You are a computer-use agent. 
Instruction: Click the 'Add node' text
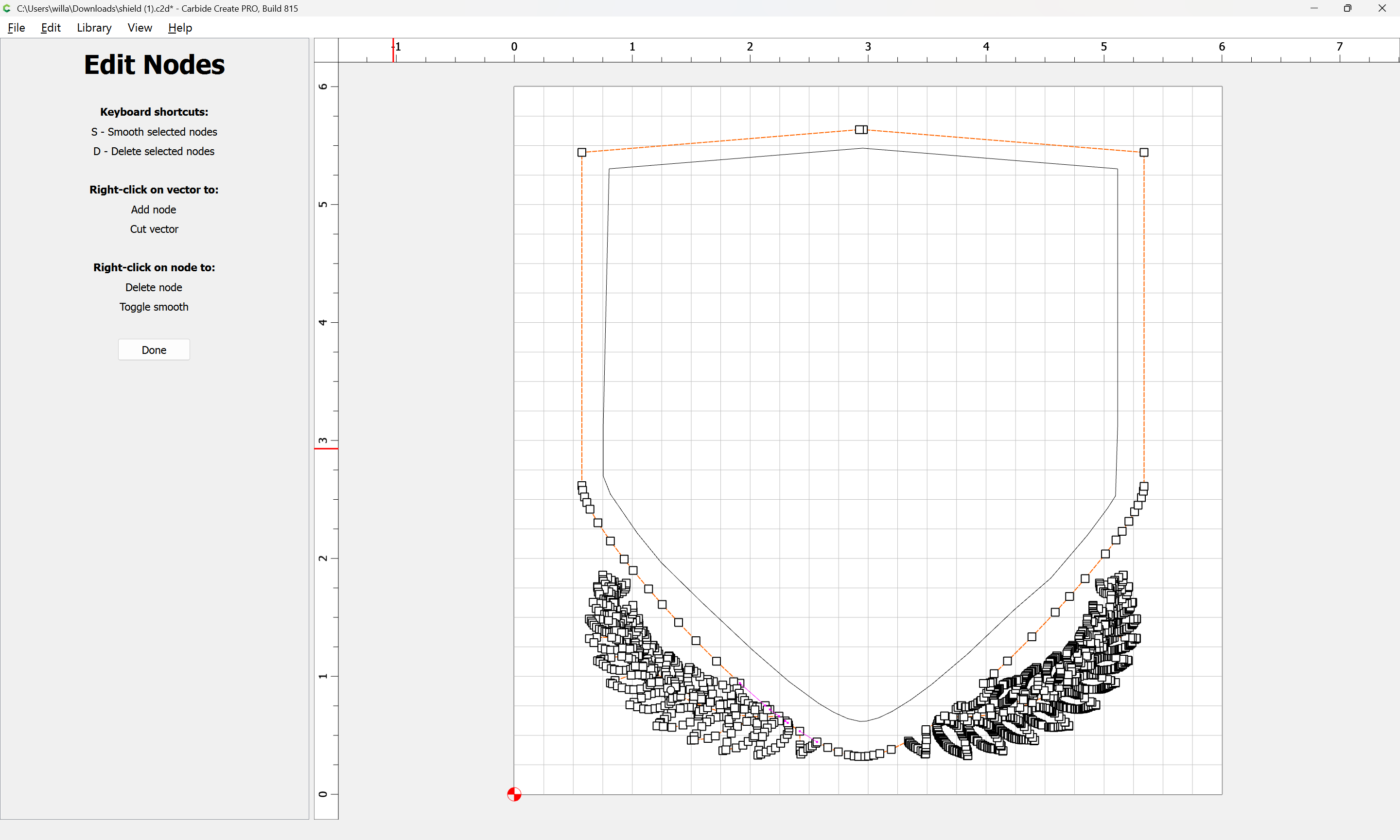[153, 210]
